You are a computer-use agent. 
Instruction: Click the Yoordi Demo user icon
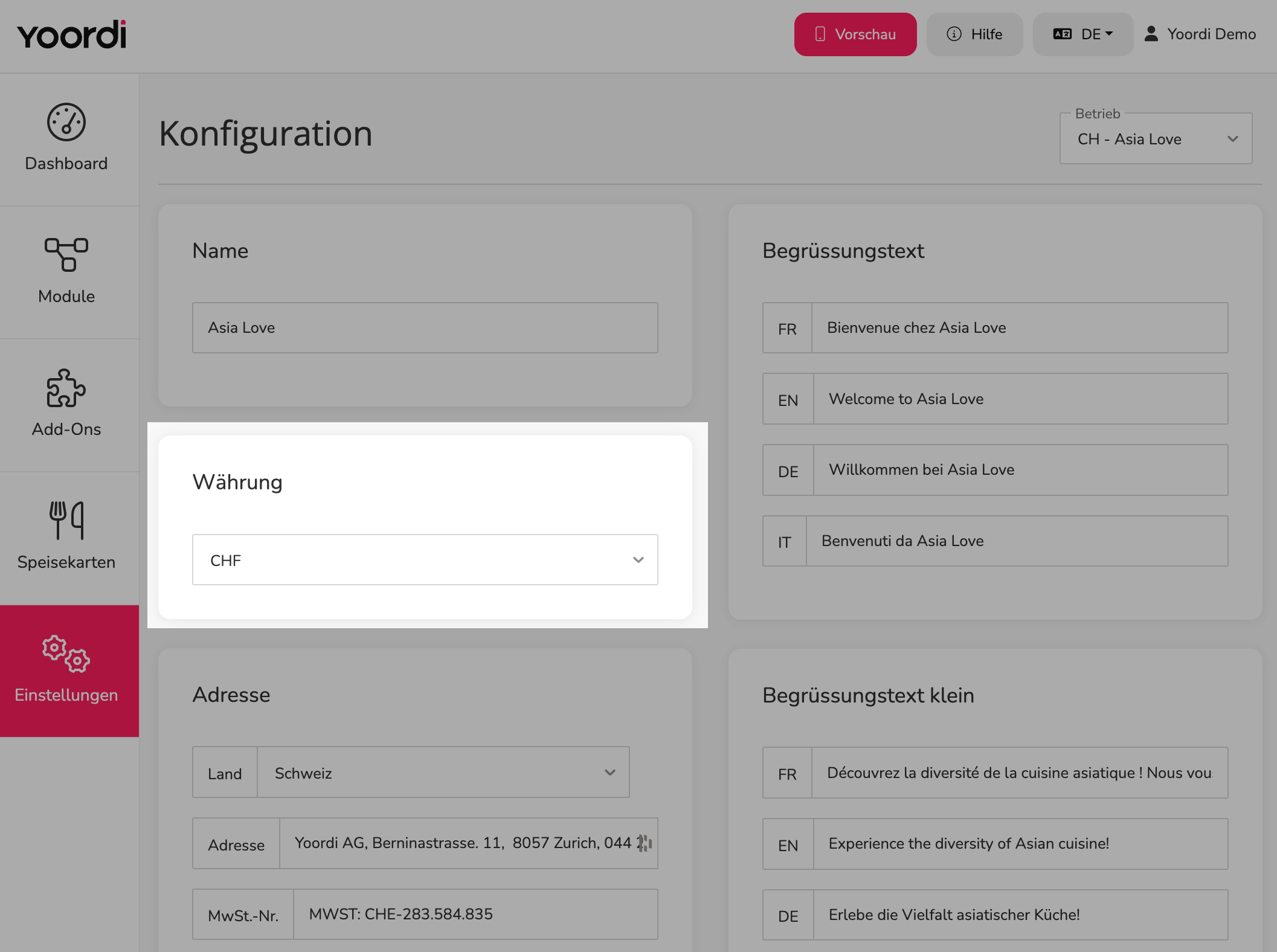1151,34
